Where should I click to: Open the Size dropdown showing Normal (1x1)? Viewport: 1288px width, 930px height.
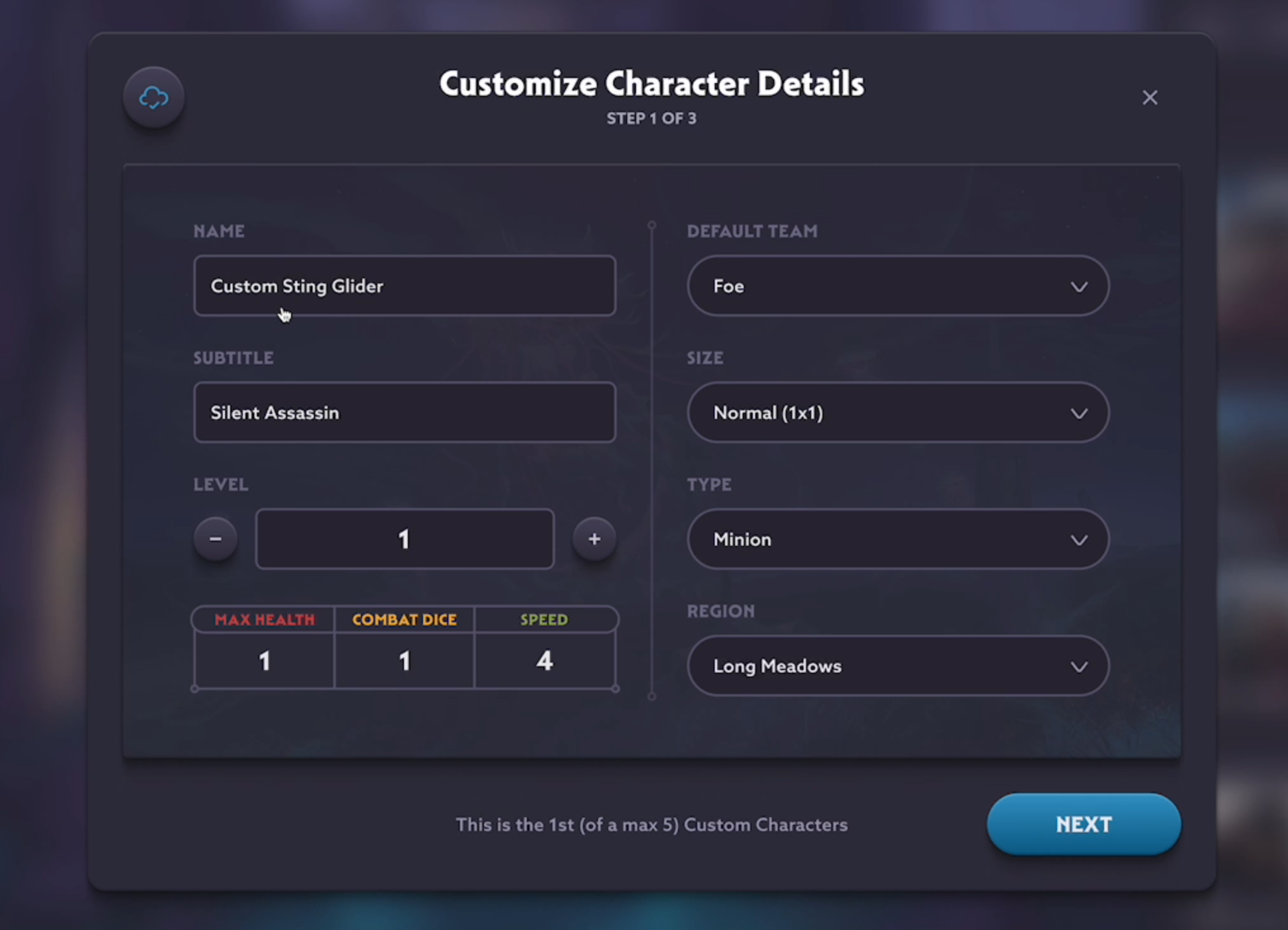(897, 413)
